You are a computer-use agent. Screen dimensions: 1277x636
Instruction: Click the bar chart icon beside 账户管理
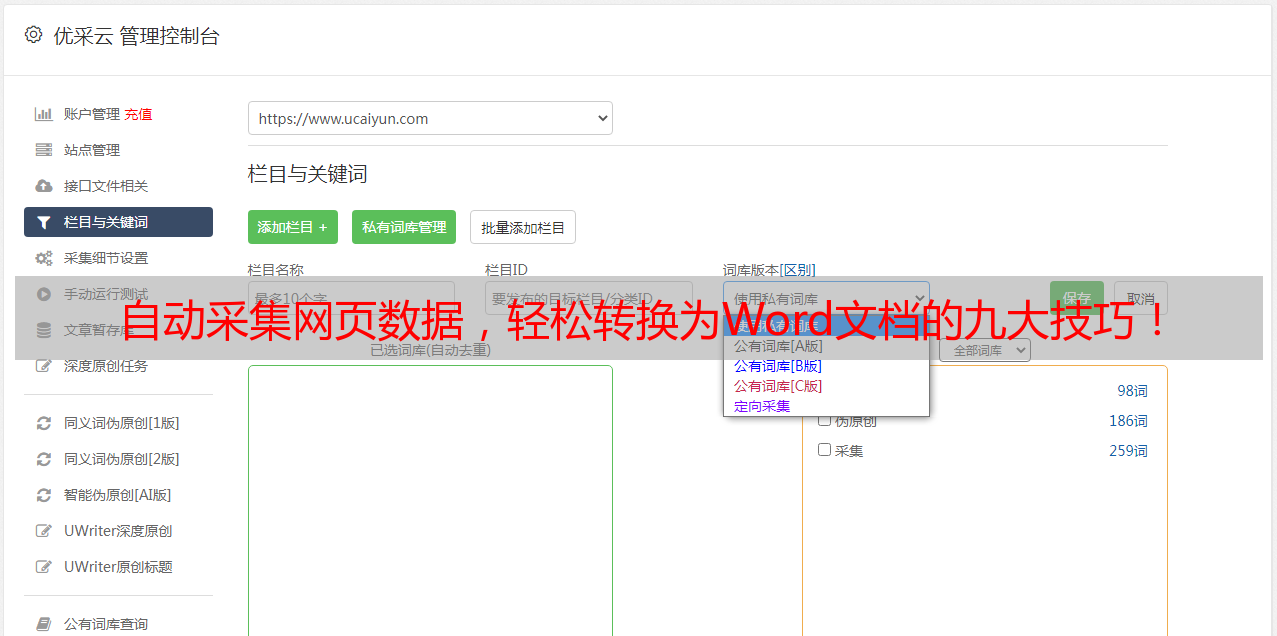coord(43,114)
